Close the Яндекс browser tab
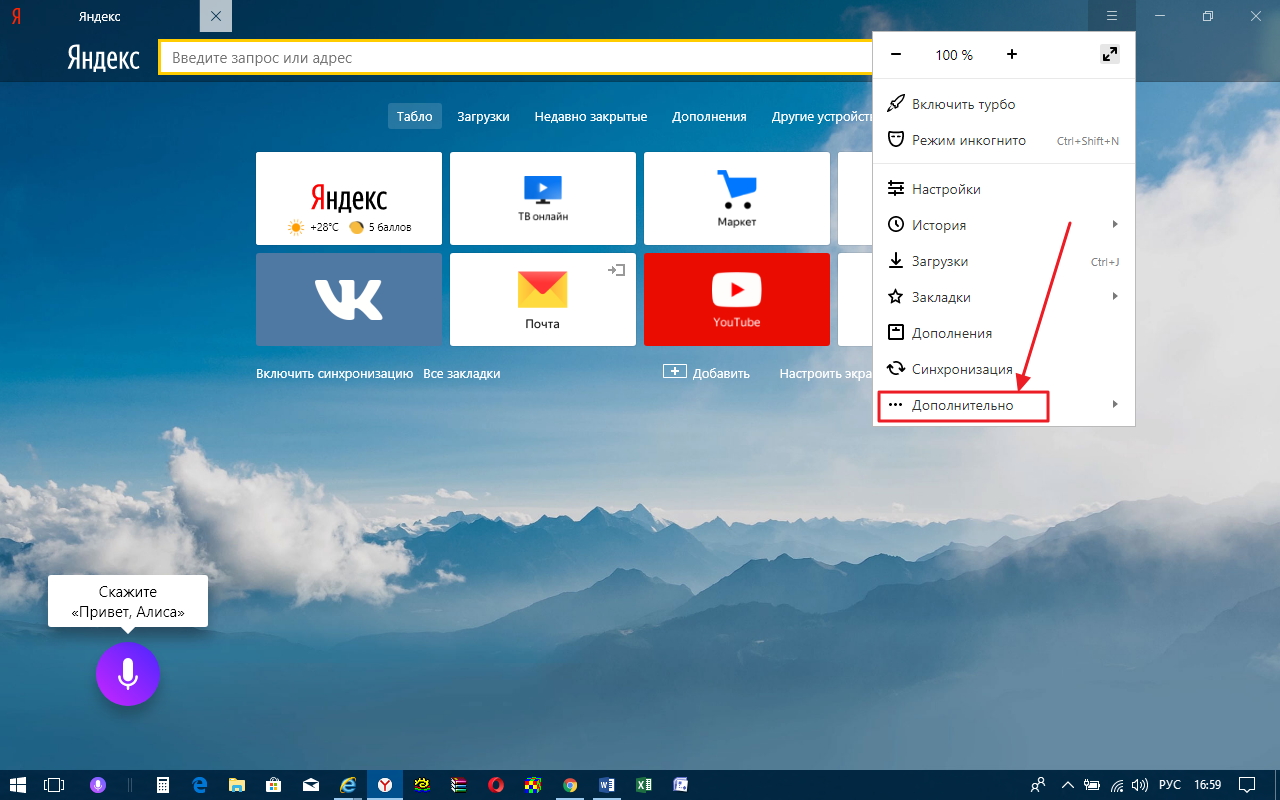Screen dimensions: 1280x800 point(216,16)
